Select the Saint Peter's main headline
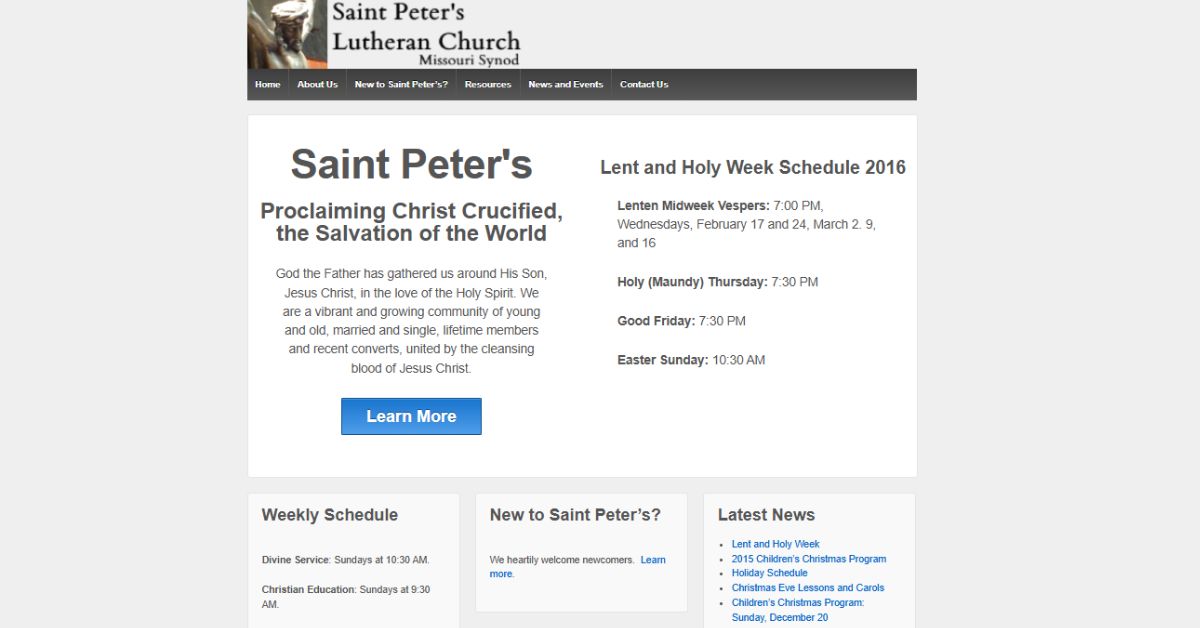 pos(411,164)
